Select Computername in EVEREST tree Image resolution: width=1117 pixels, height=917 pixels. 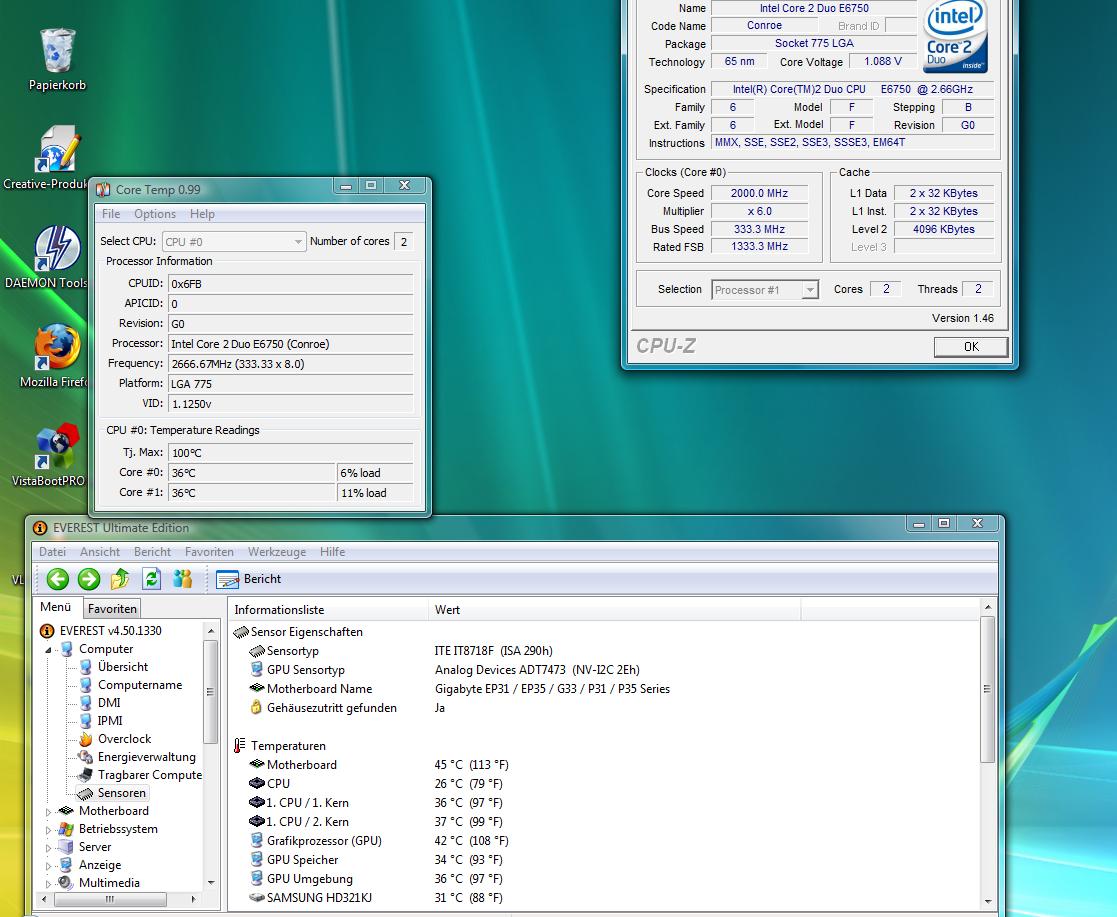pyautogui.click(x=140, y=685)
